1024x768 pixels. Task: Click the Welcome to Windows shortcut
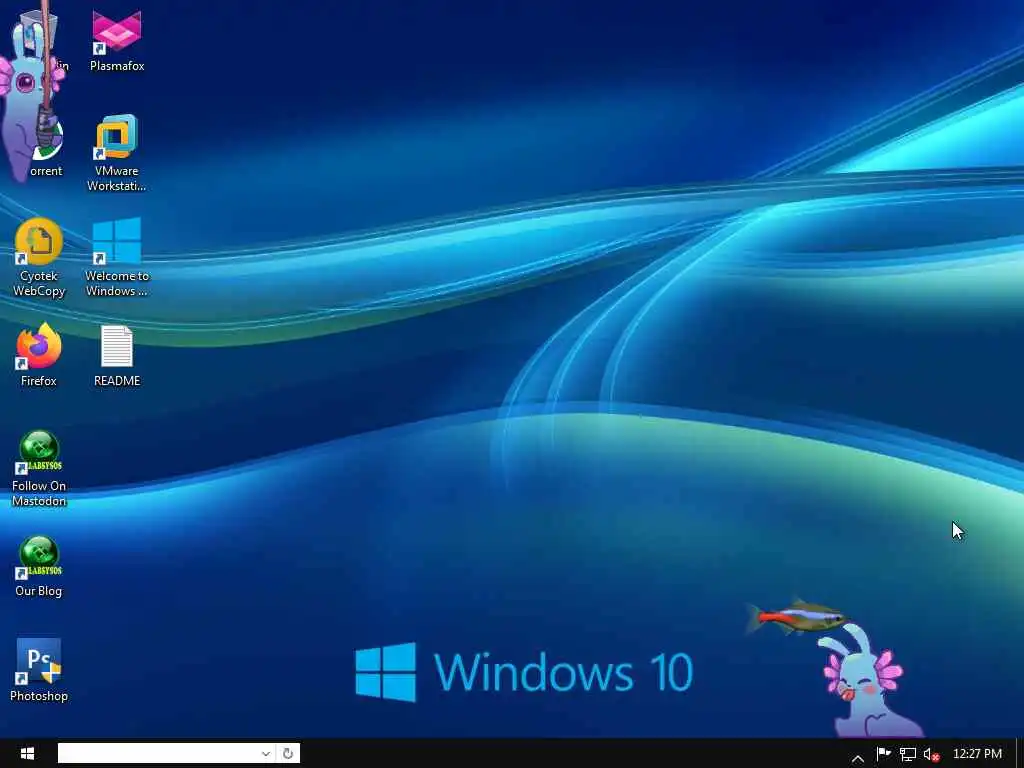pos(117,258)
